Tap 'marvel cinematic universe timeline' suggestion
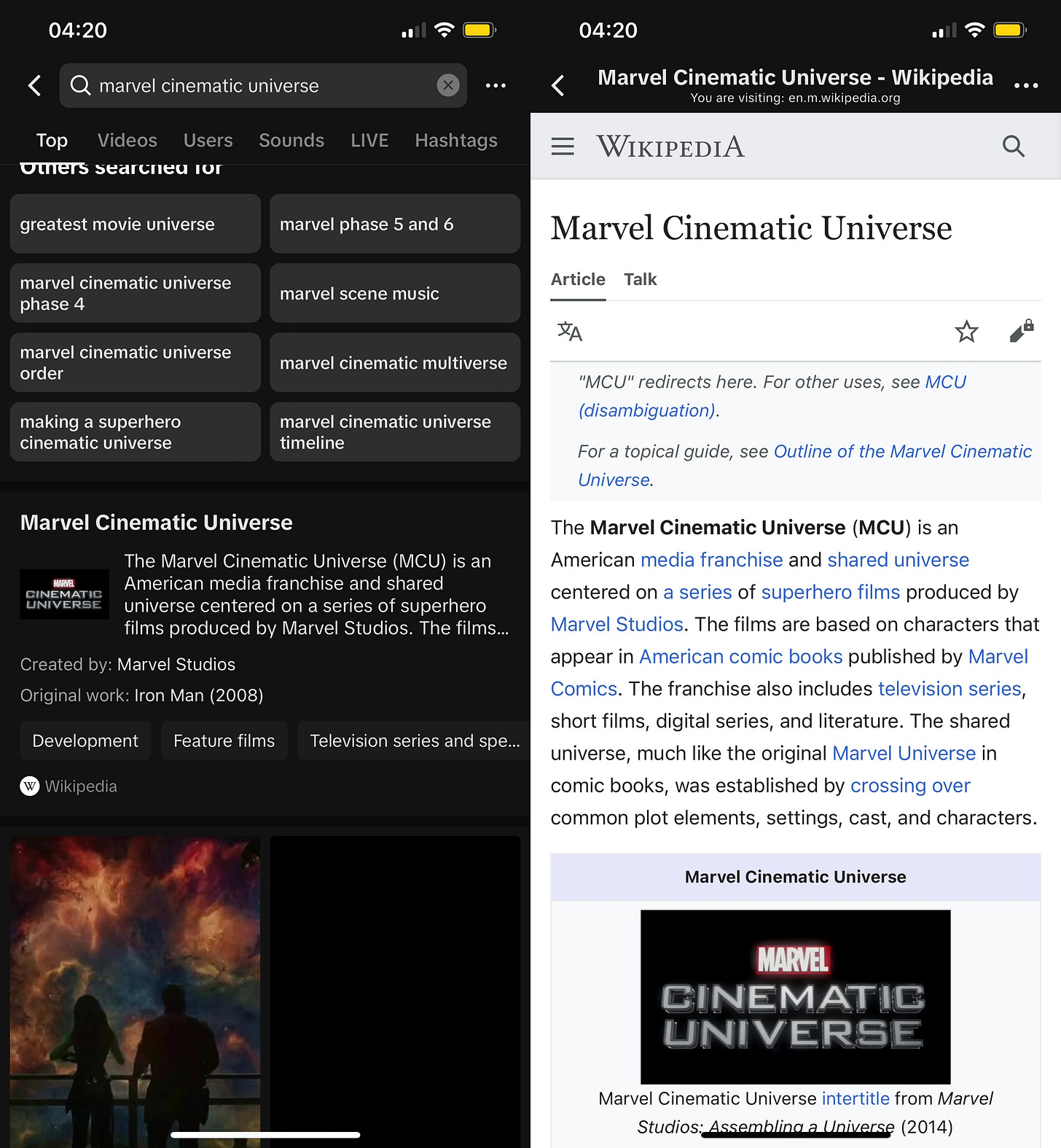This screenshot has width=1061, height=1148. coord(395,432)
